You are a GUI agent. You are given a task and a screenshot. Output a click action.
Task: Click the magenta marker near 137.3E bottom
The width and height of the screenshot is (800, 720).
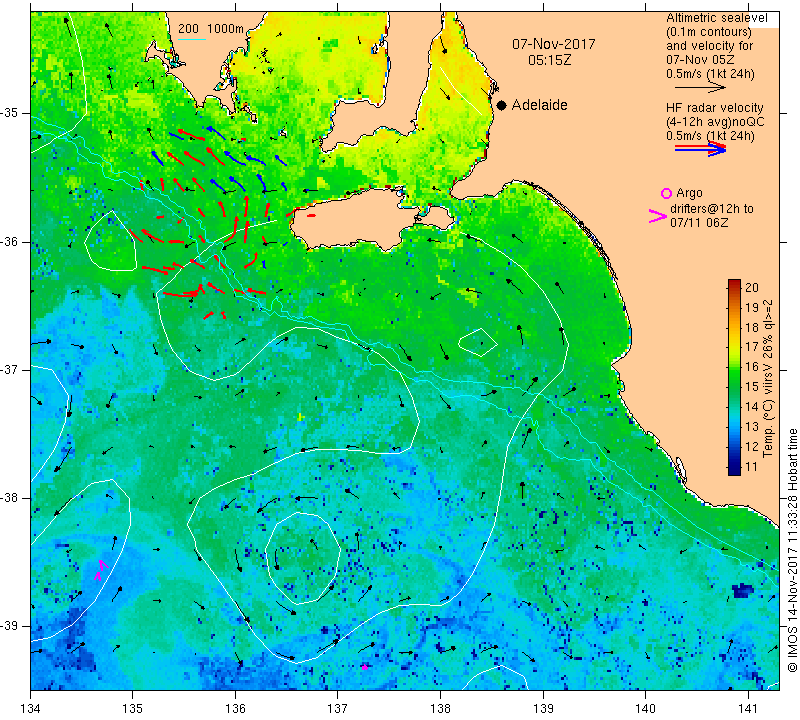(x=364, y=667)
